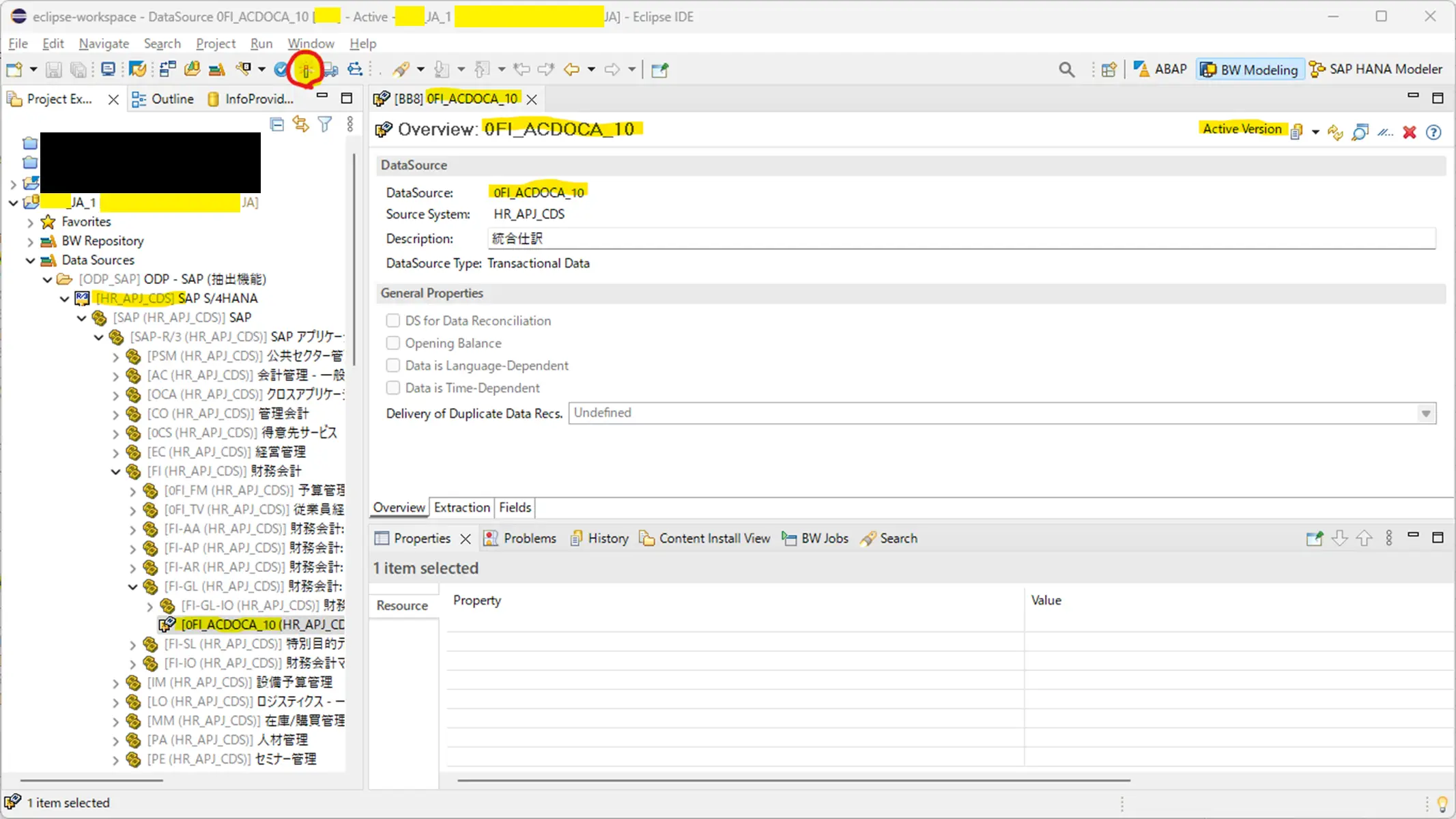
Task: Expand the [MM (HR_APJ_CDS)] node
Action: [x=115, y=721]
